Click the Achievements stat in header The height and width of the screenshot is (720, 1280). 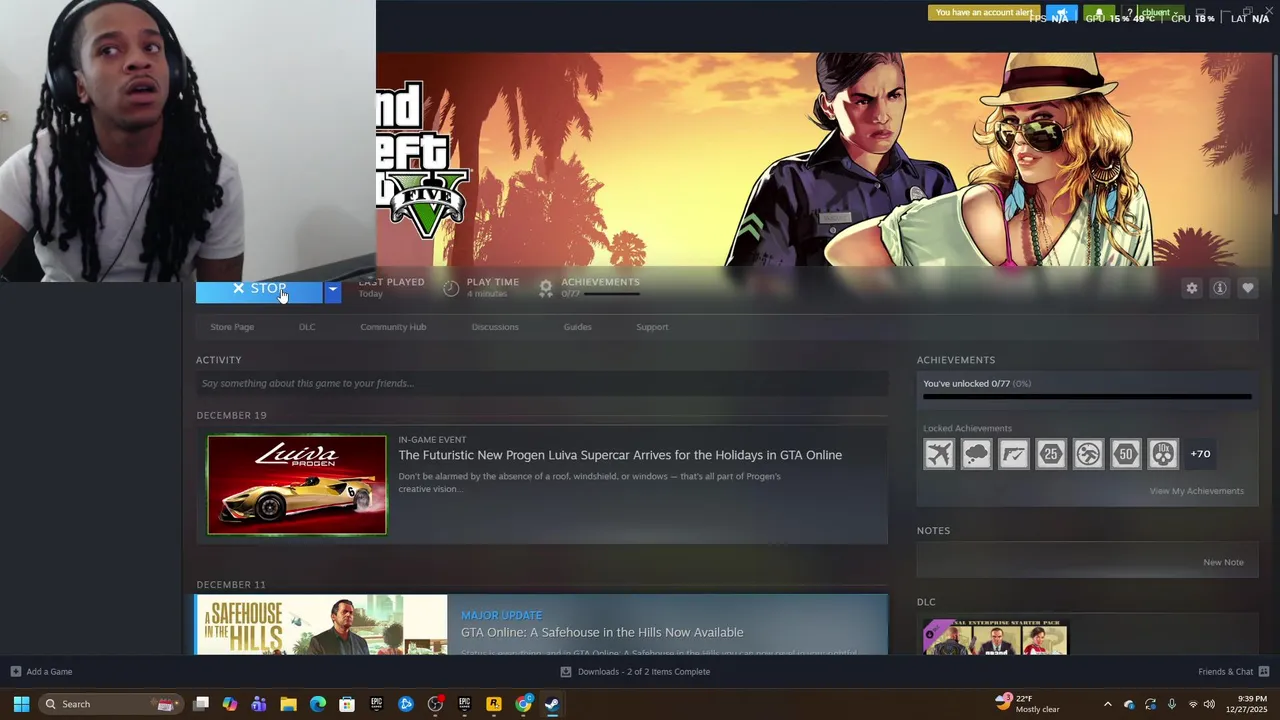[589, 288]
